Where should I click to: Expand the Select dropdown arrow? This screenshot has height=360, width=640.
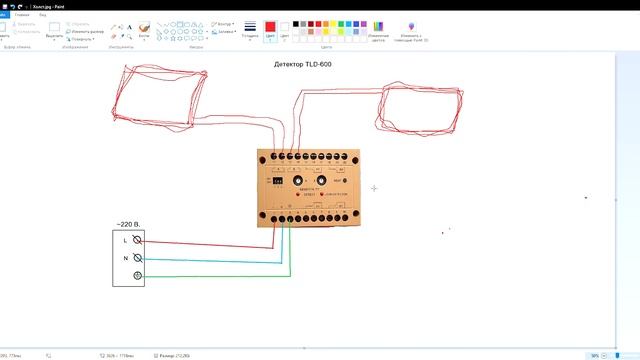click(54, 40)
